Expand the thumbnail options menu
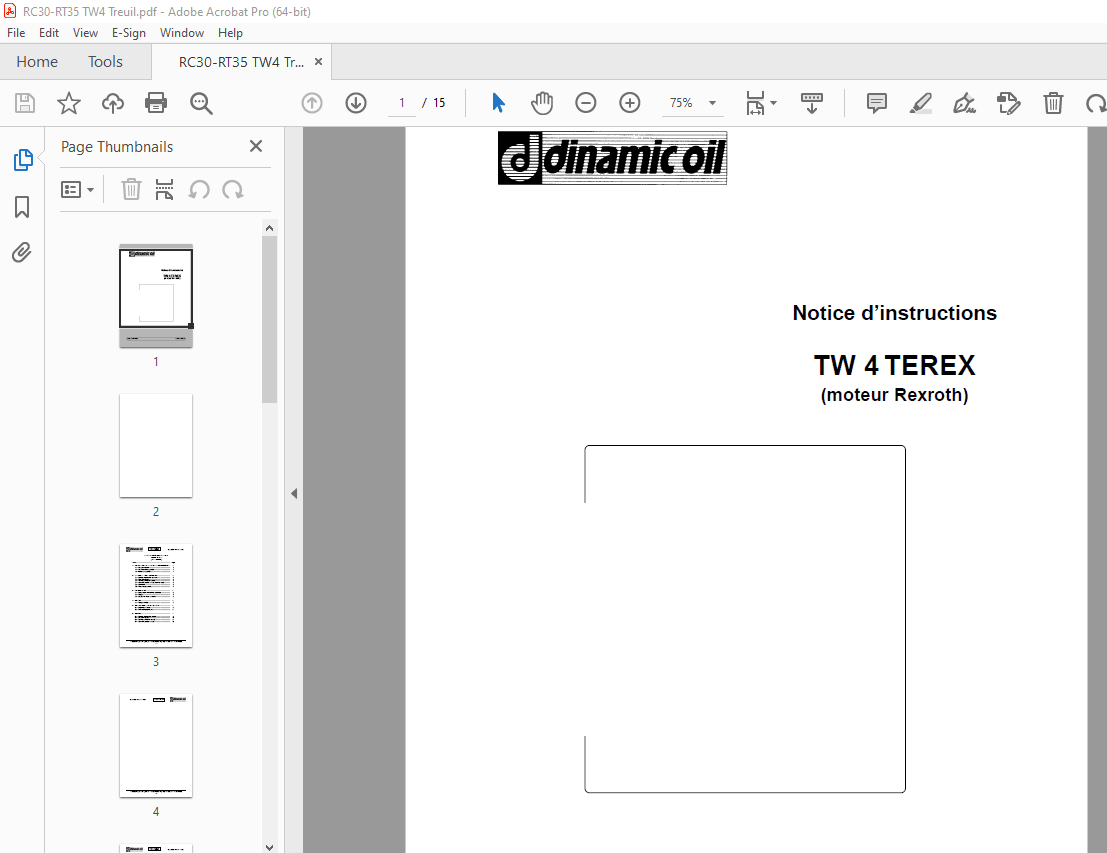 click(x=78, y=189)
